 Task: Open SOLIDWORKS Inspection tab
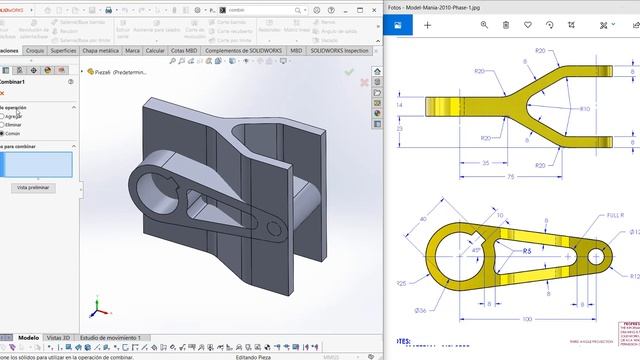pyautogui.click(x=340, y=51)
